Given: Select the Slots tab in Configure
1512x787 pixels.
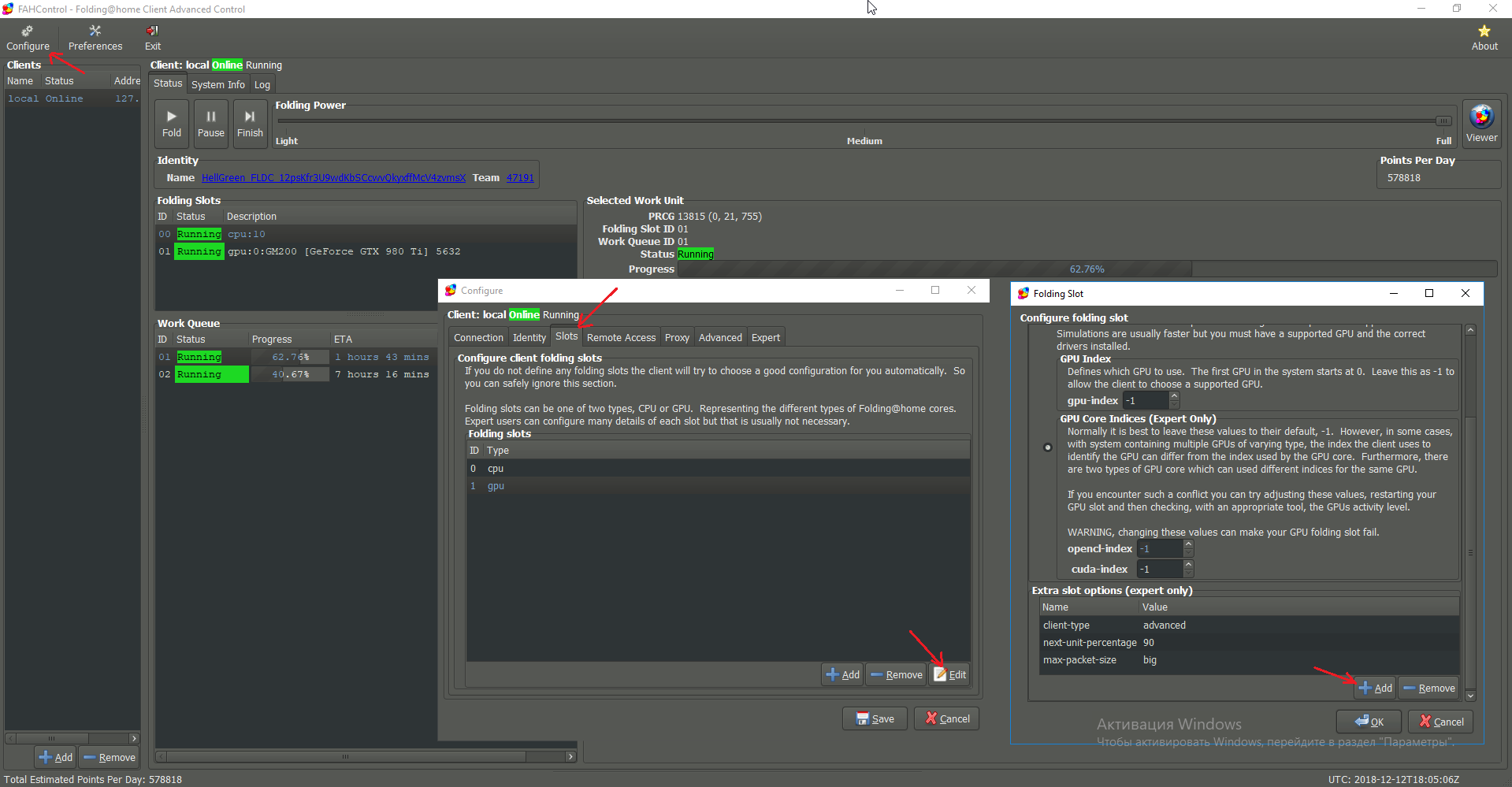Looking at the screenshot, I should point(567,336).
